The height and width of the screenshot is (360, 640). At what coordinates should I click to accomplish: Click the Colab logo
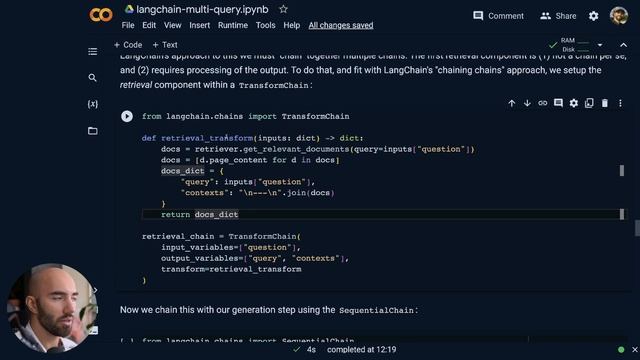101,15
